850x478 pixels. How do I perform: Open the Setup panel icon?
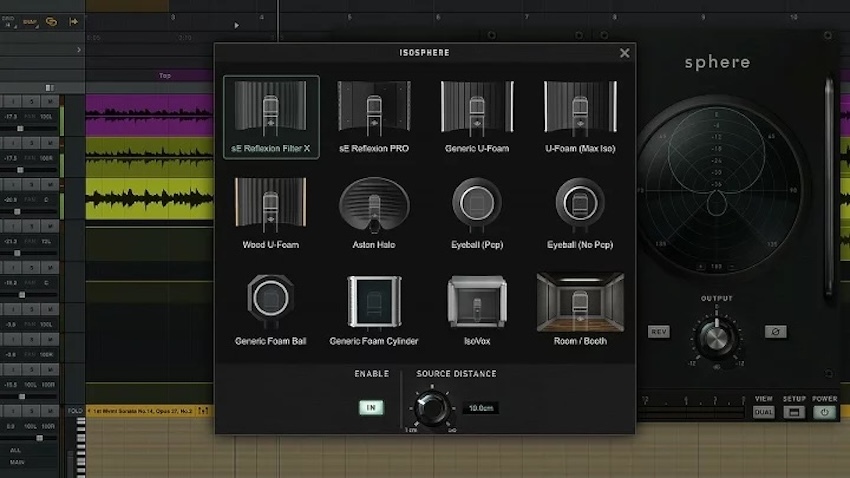click(794, 412)
